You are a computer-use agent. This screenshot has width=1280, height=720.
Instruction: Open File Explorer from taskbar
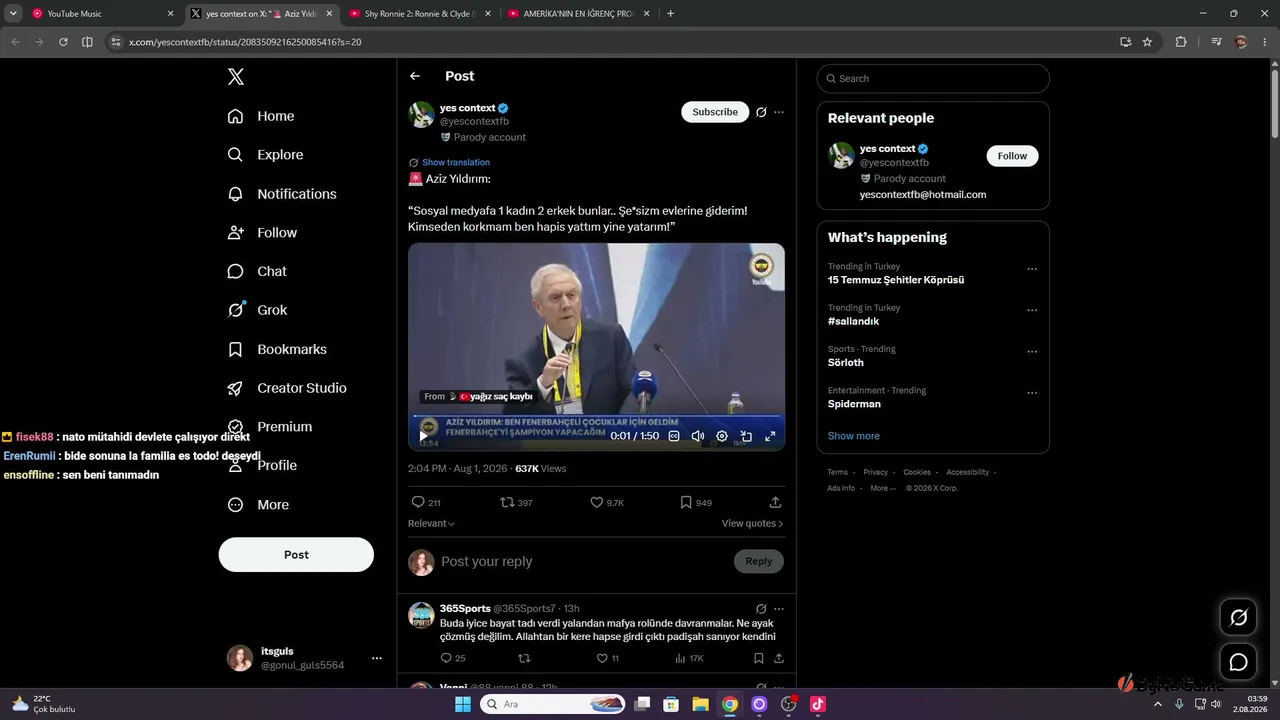[x=701, y=704]
